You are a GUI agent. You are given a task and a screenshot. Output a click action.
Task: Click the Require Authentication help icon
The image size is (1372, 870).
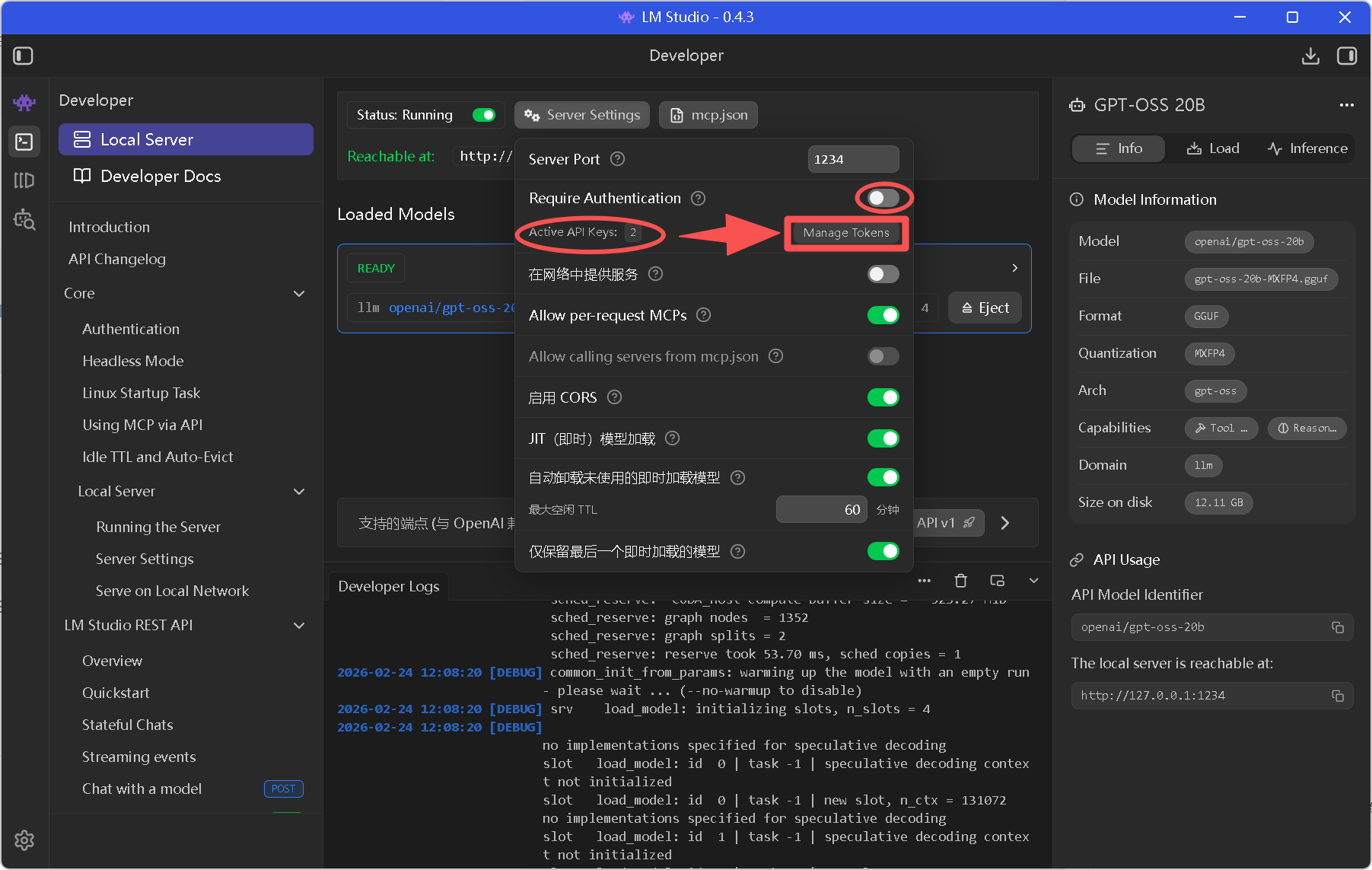(698, 198)
